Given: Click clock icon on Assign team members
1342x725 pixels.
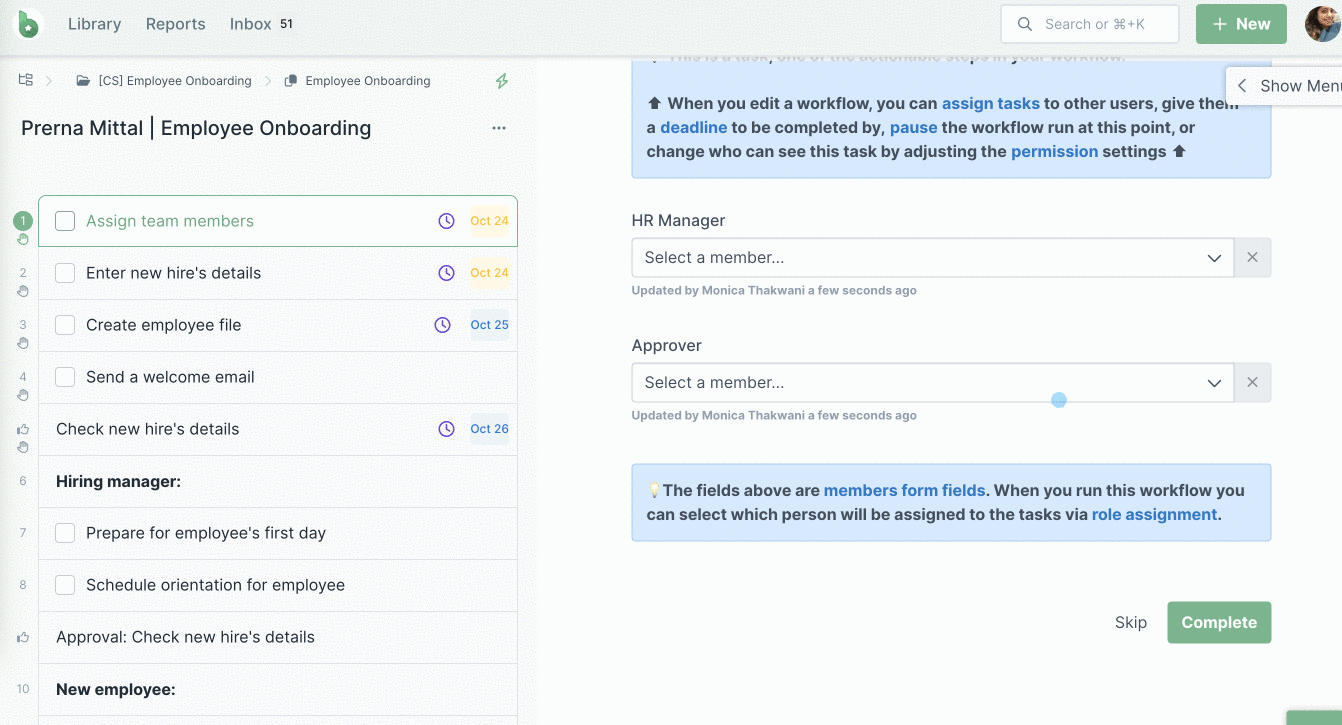Looking at the screenshot, I should [x=447, y=221].
